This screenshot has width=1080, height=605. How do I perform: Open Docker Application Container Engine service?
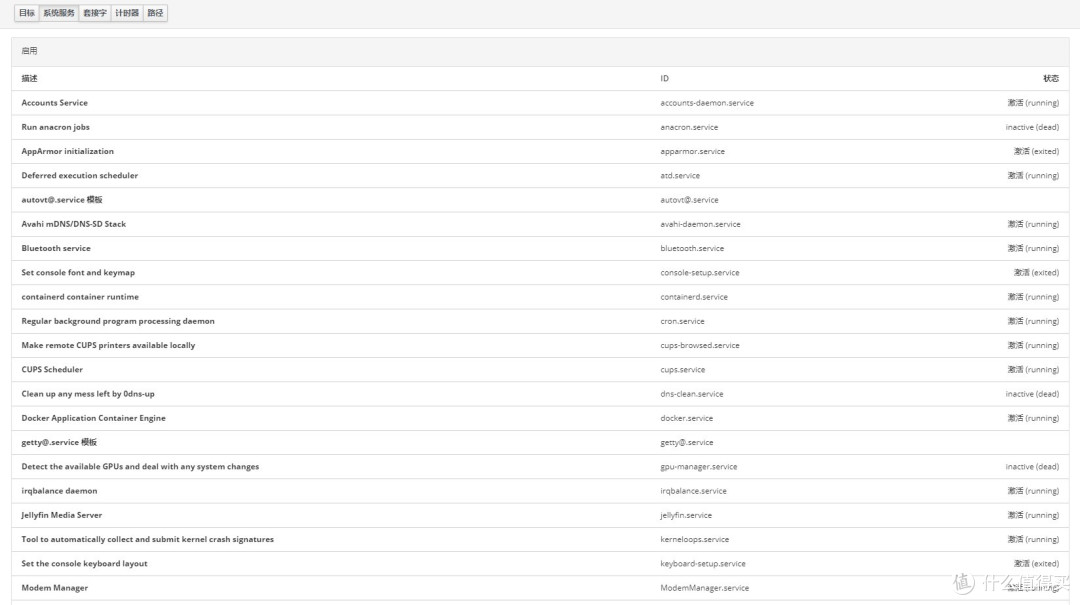tap(94, 418)
